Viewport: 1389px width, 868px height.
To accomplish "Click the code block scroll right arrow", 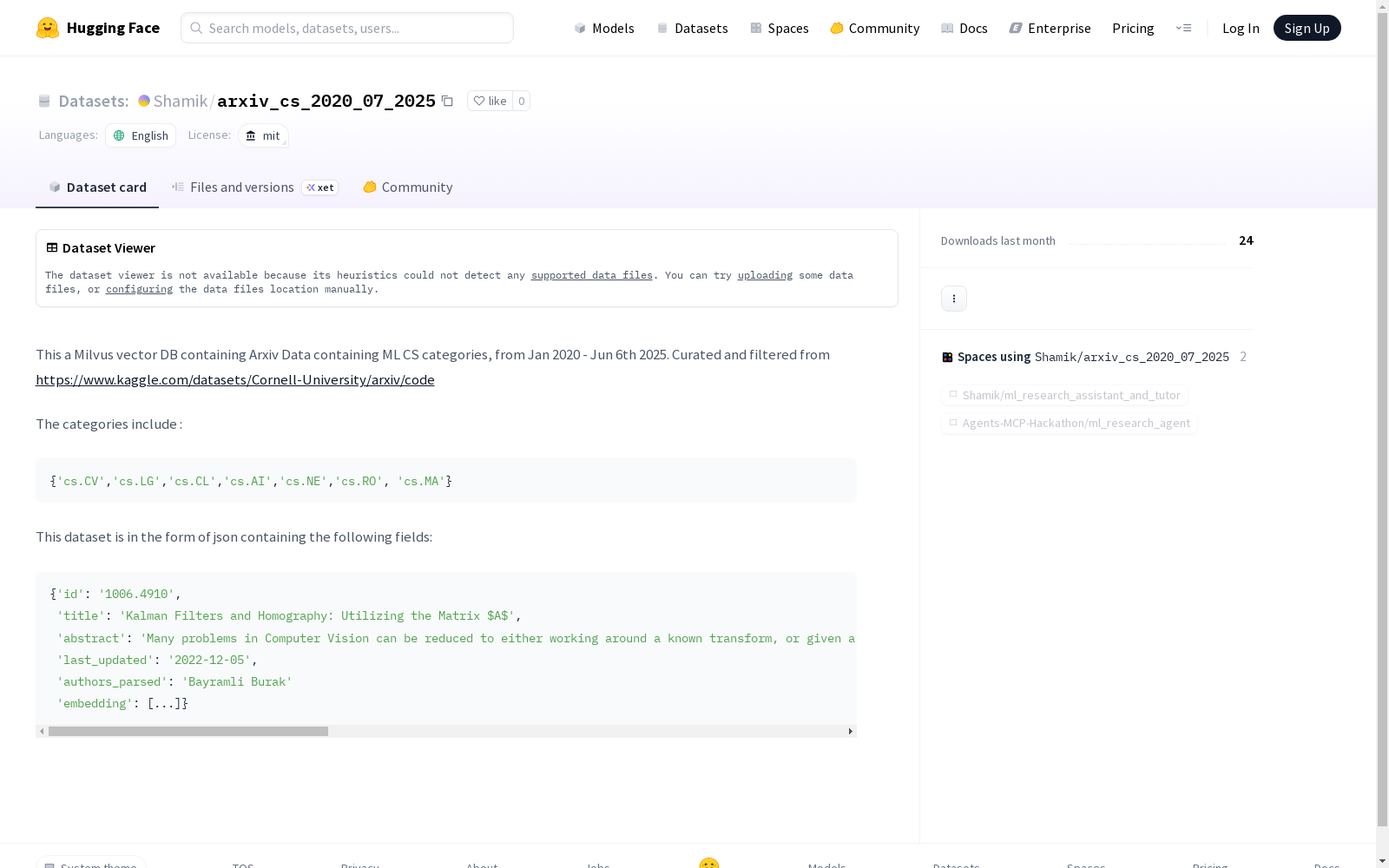I will 851,731.
